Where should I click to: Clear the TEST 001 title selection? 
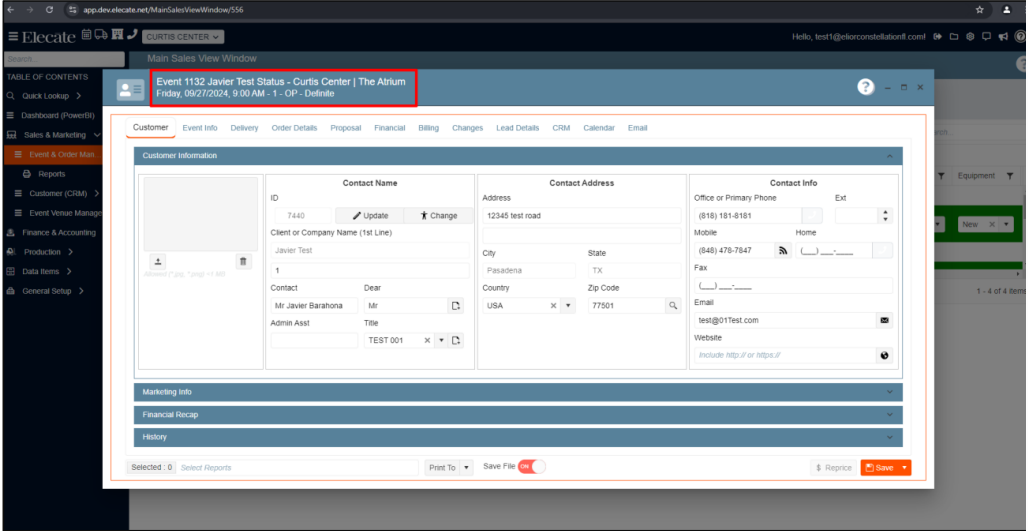pos(427,340)
